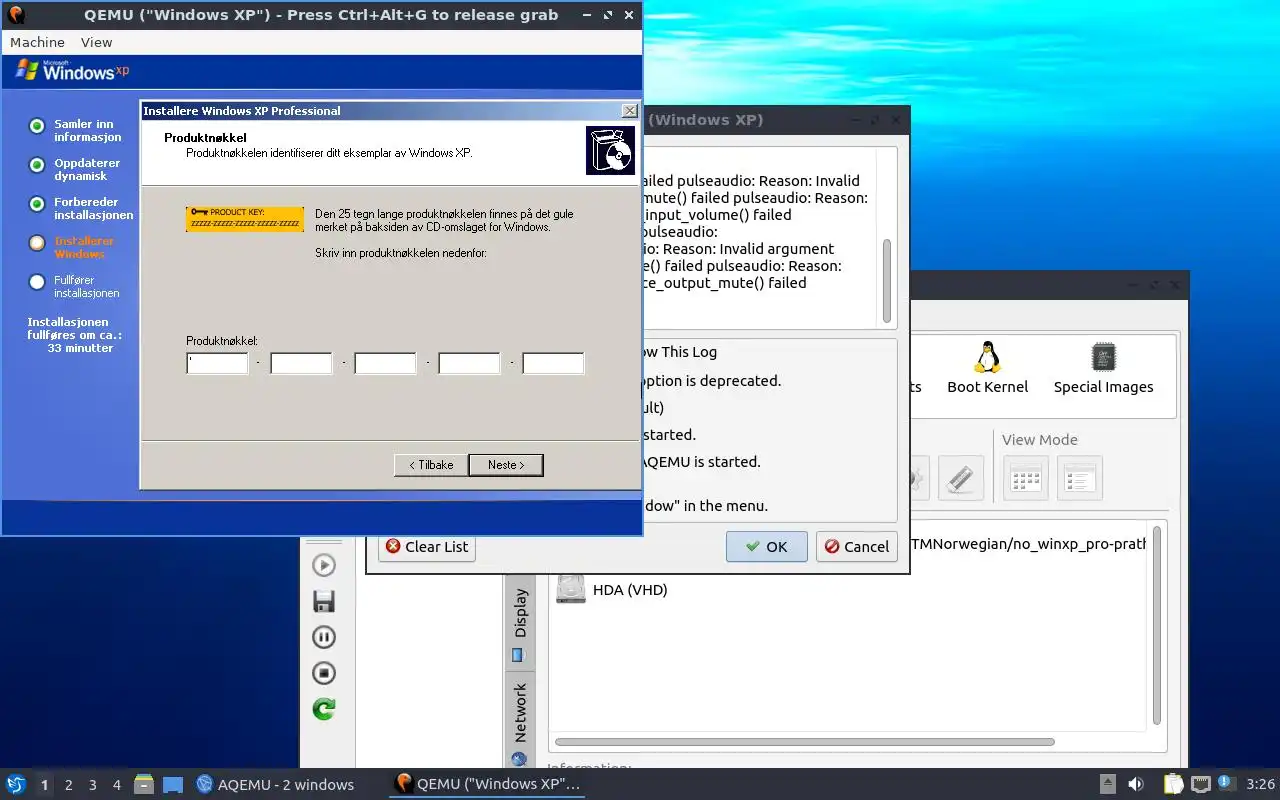Switch to workspace 2 in taskbar
Viewport: 1280px width, 800px height.
pos(69,785)
